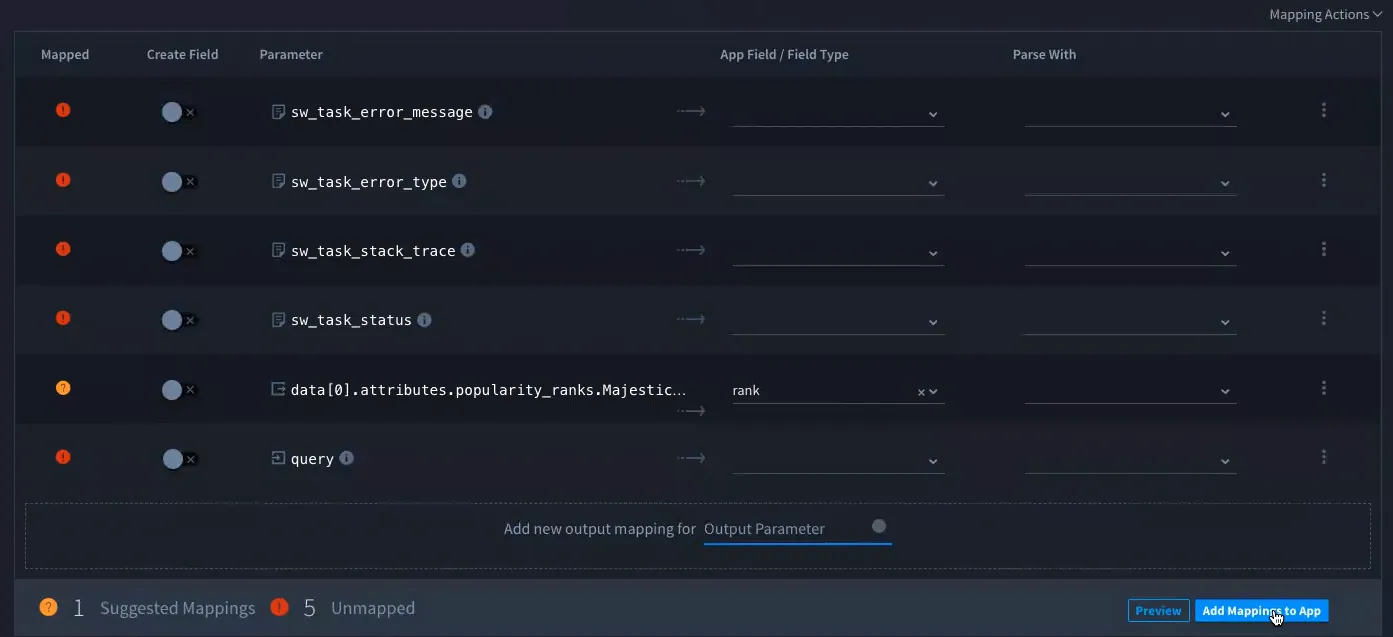This screenshot has width=1393, height=637.
Task: Click the red unmapped status icon for query
Action: [x=63, y=457]
